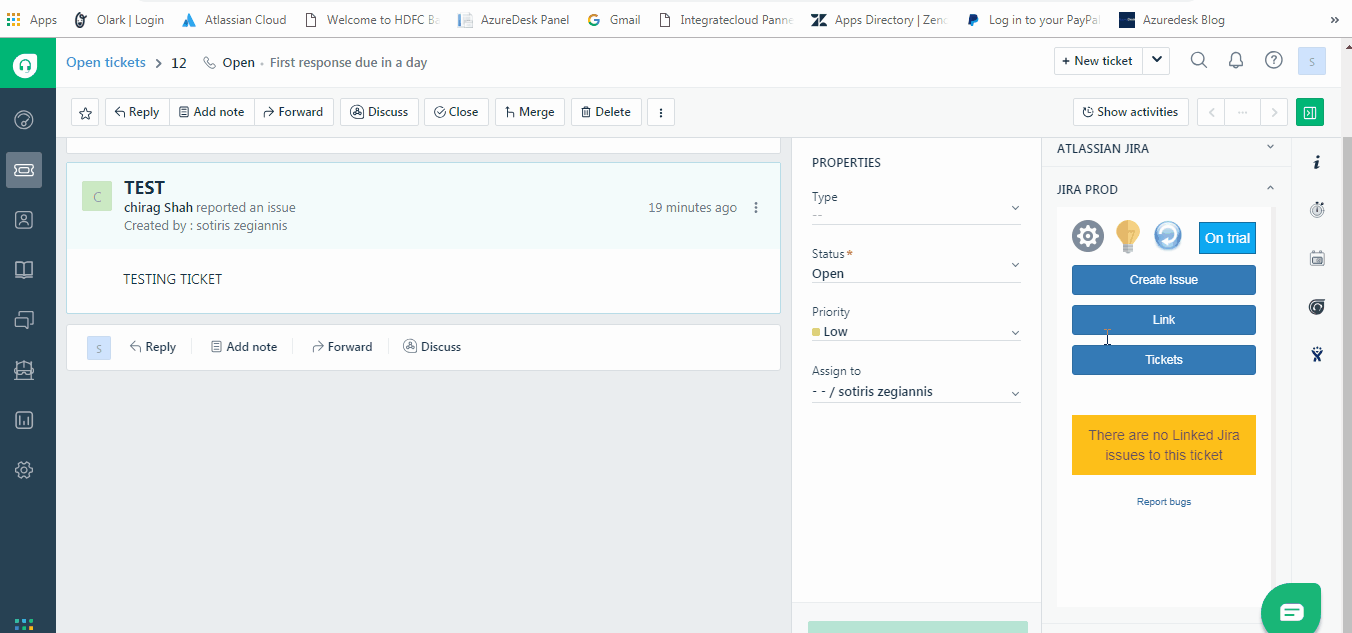Click the Link button in Jira panel
This screenshot has width=1352, height=633.
1164,320
